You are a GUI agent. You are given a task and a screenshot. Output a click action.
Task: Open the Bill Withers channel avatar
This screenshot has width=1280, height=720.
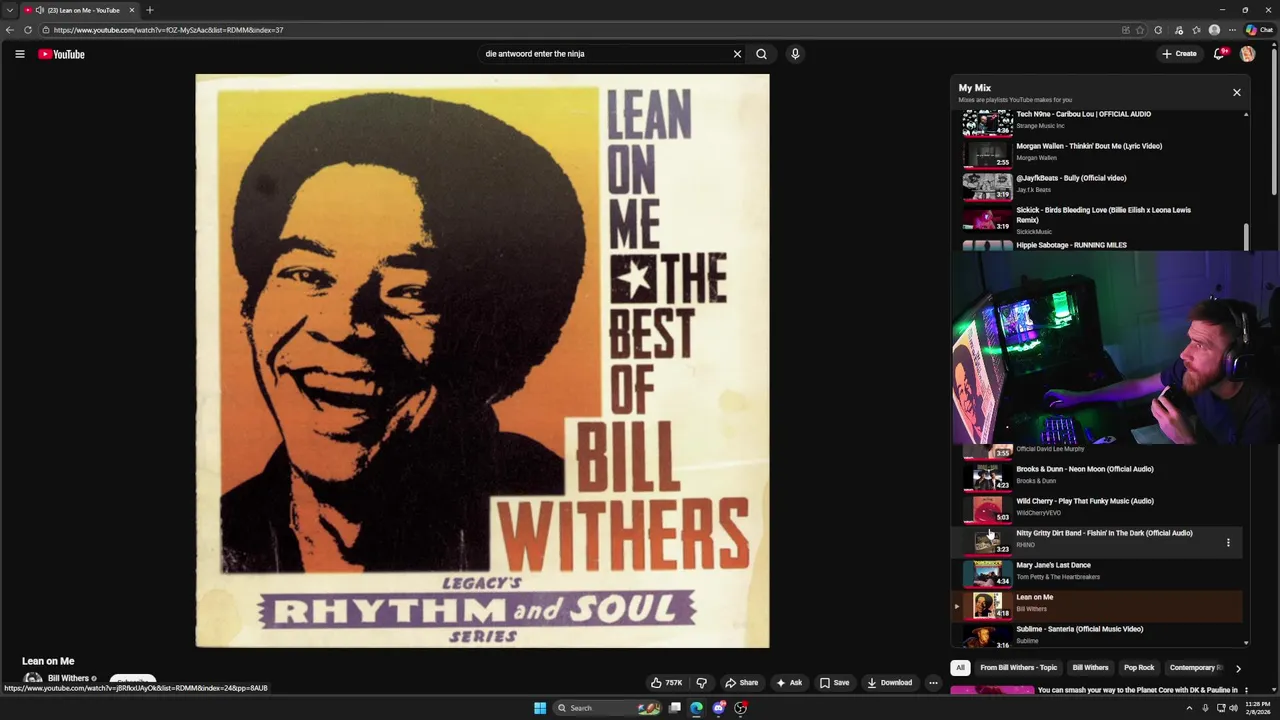33,679
